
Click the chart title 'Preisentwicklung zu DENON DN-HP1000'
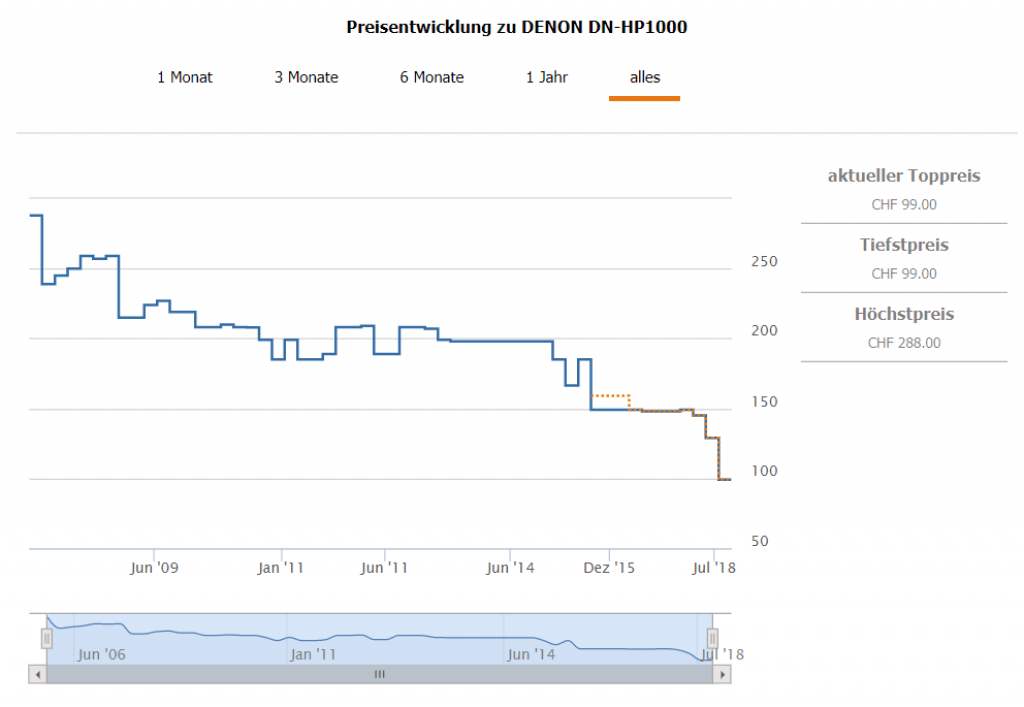(516, 27)
